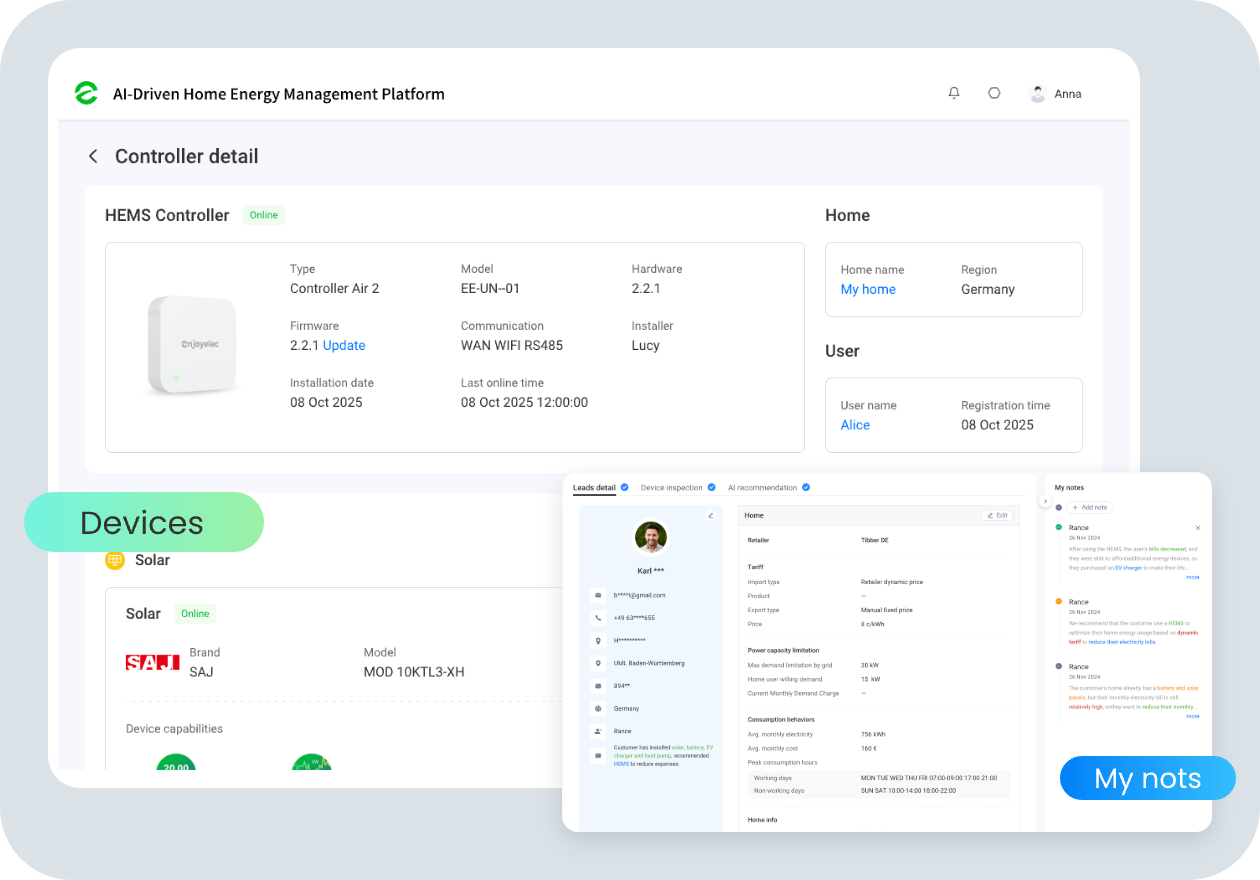Image resolution: width=1260 pixels, height=880 pixels.
Task: Click the solar panel icon beside Solar
Action: coord(113,560)
